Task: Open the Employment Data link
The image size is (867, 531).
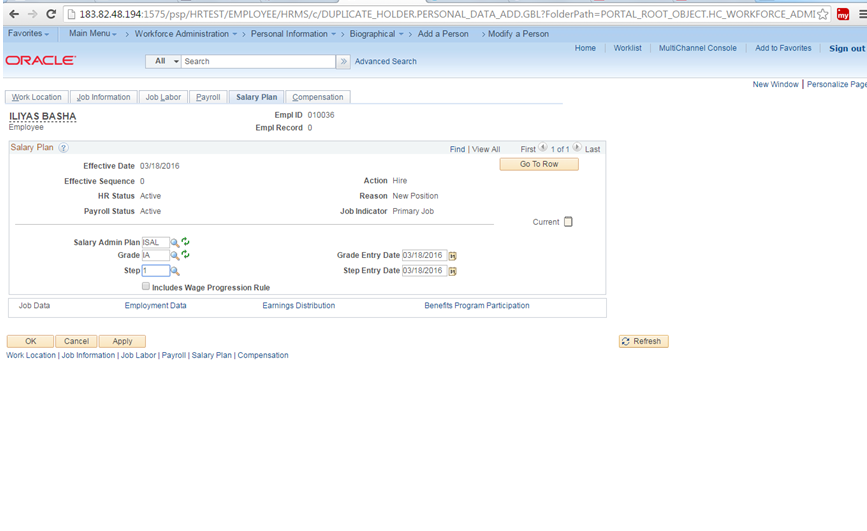Action: (x=155, y=305)
